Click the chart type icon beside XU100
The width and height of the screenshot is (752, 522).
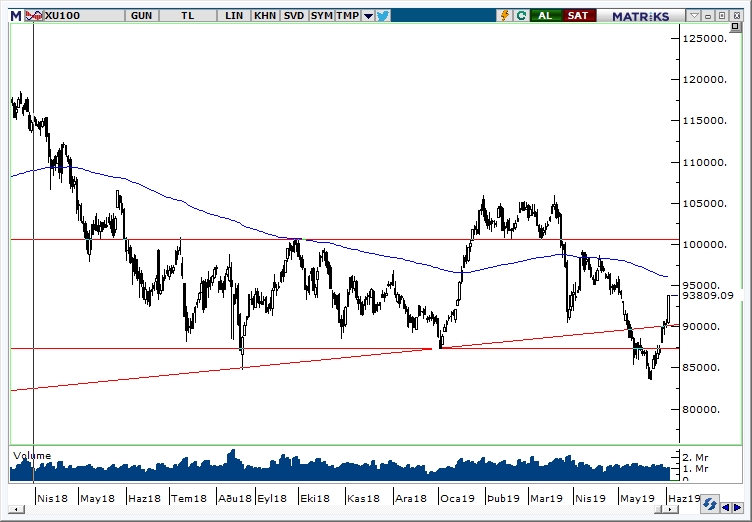pyautogui.click(x=34, y=16)
